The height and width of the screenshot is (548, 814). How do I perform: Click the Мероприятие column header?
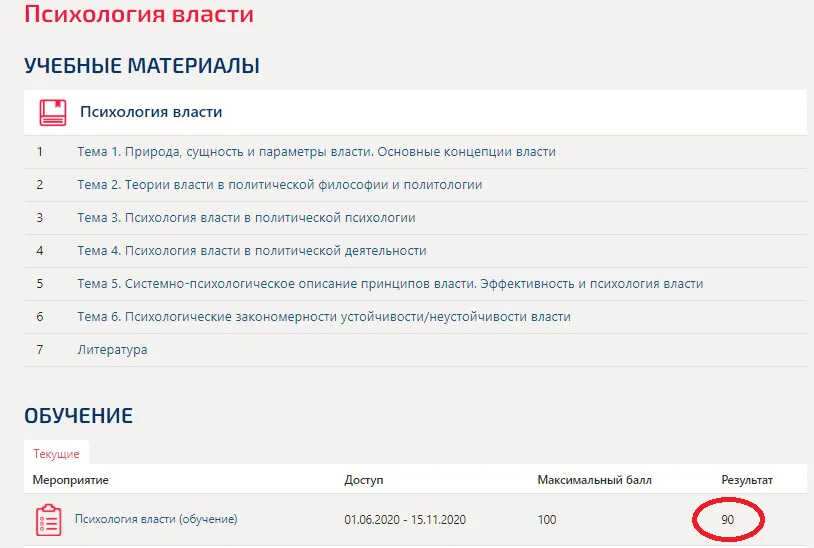click(70, 480)
